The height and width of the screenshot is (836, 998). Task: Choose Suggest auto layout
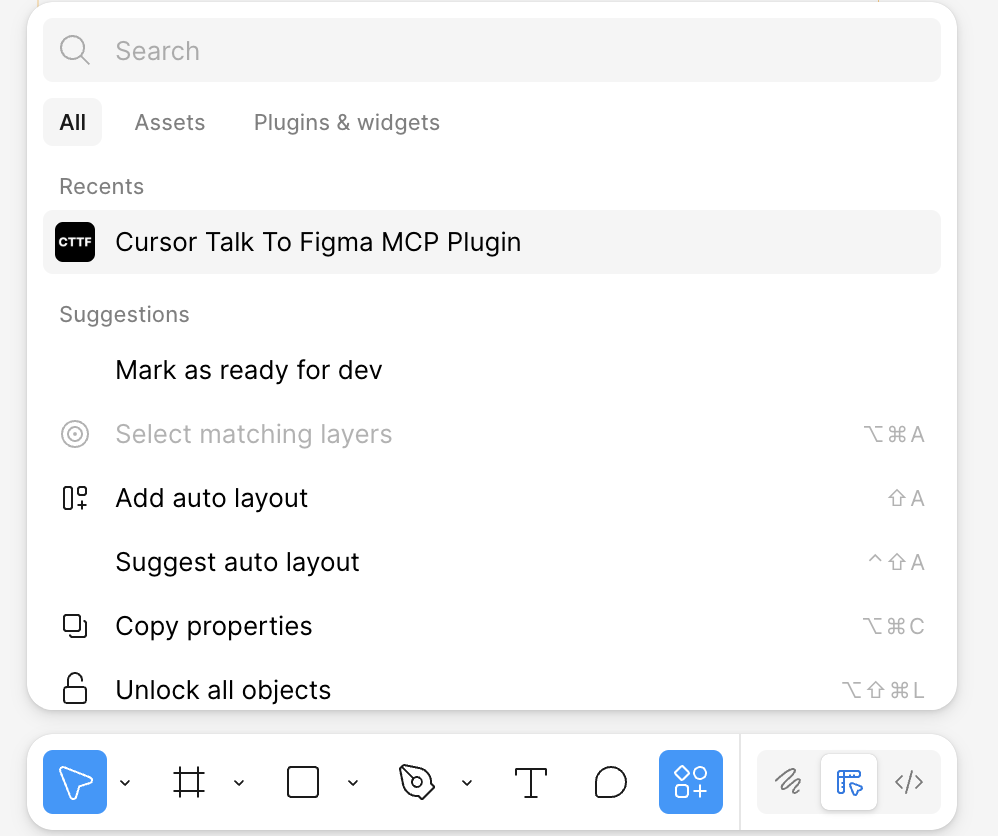(x=492, y=562)
